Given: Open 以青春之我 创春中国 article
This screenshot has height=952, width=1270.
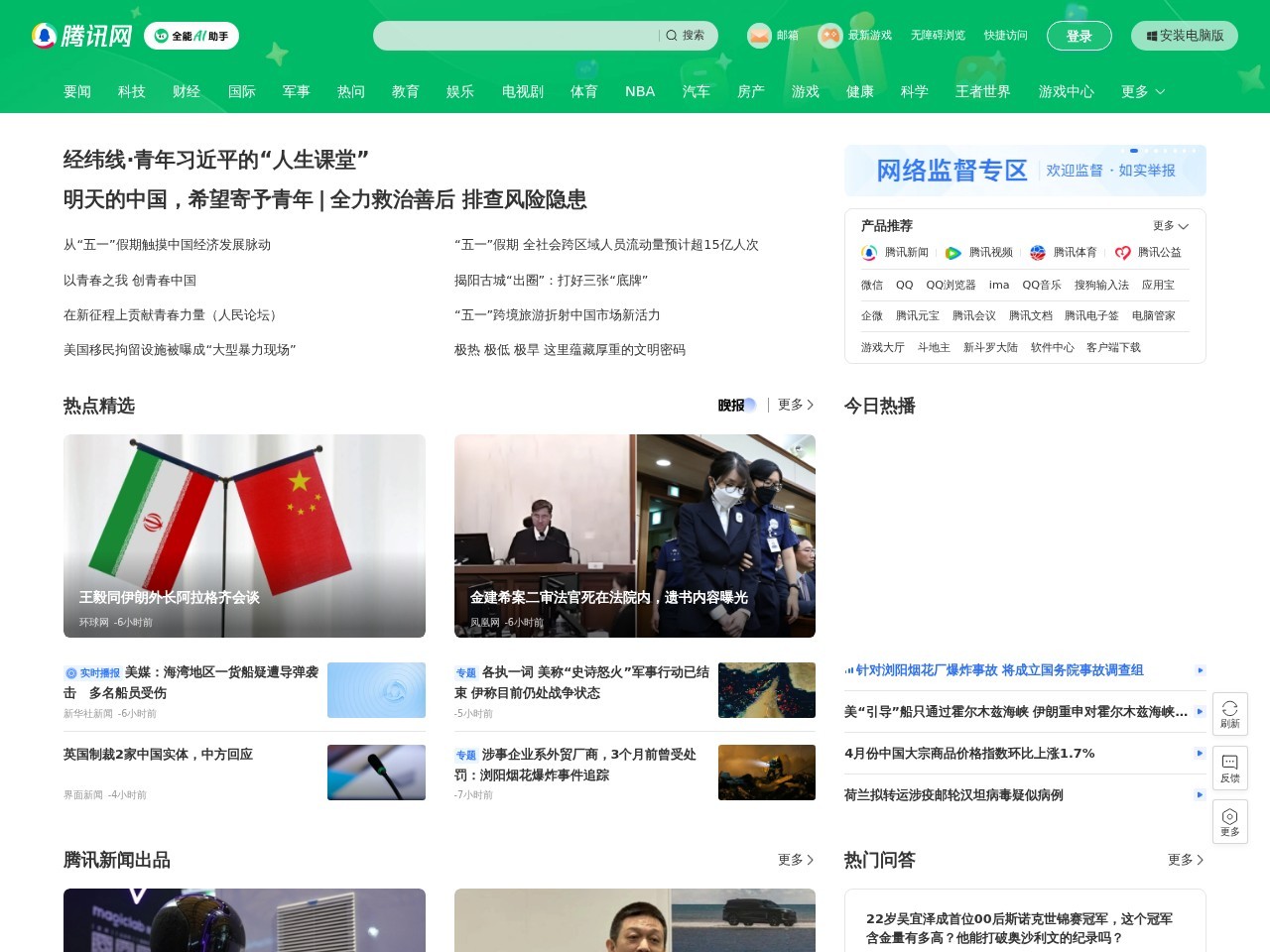Looking at the screenshot, I should 130,280.
